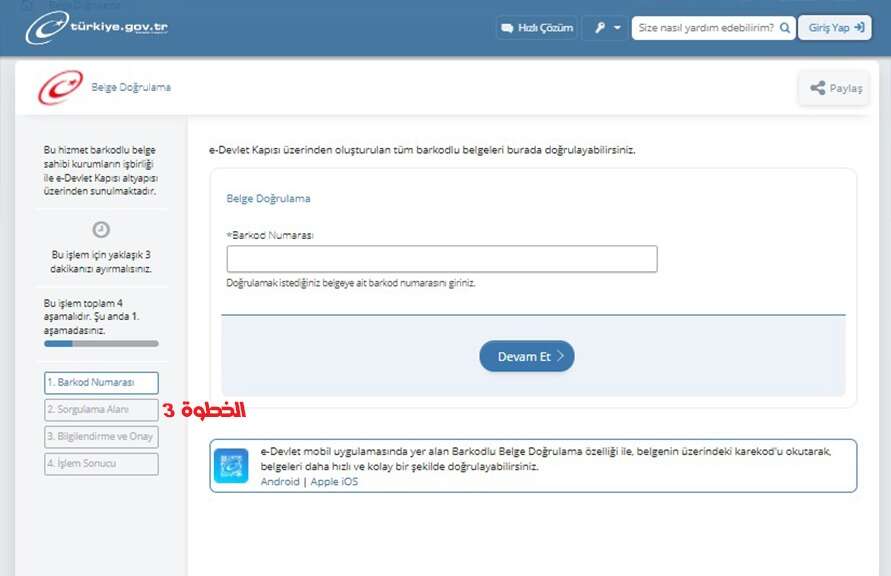Click the key icon in header
The image size is (891, 576).
tap(600, 27)
